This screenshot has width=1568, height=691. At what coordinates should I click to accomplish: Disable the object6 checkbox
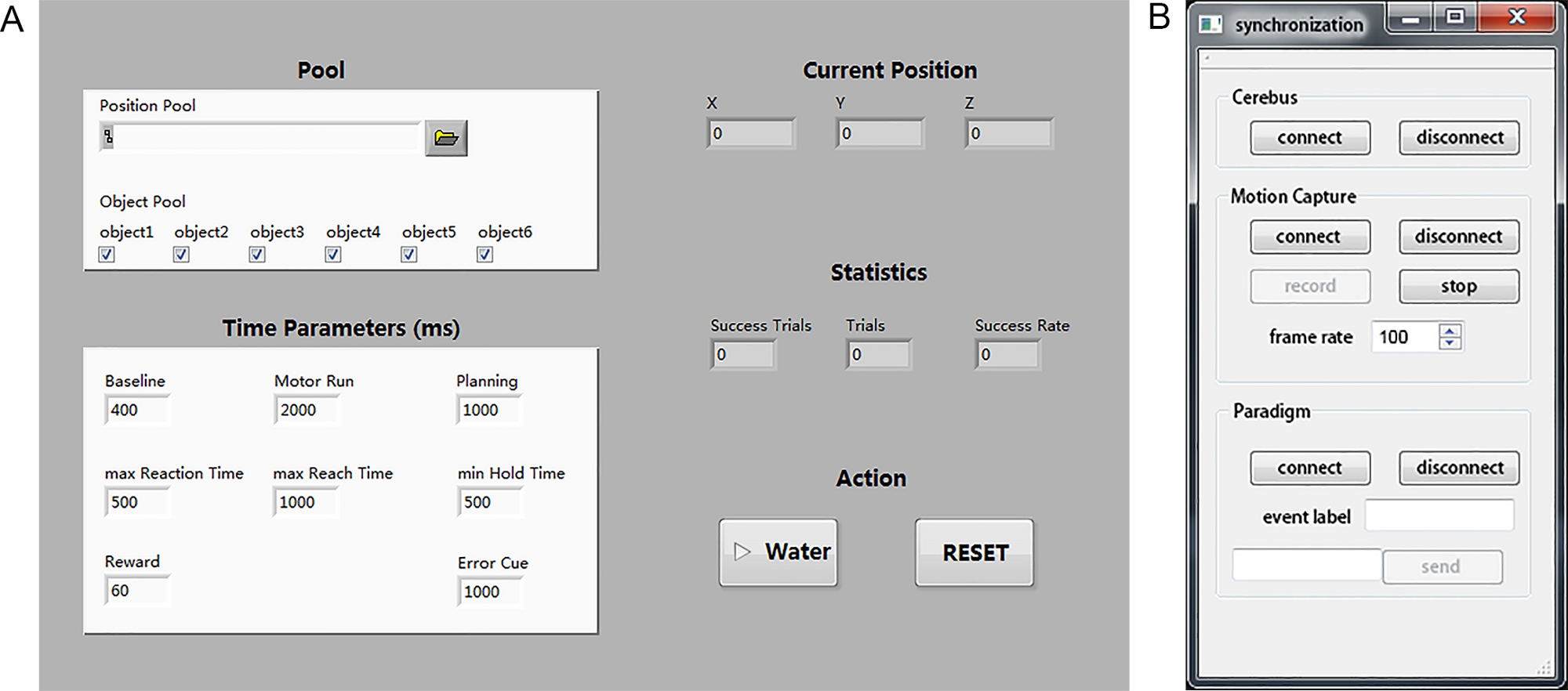(x=485, y=255)
